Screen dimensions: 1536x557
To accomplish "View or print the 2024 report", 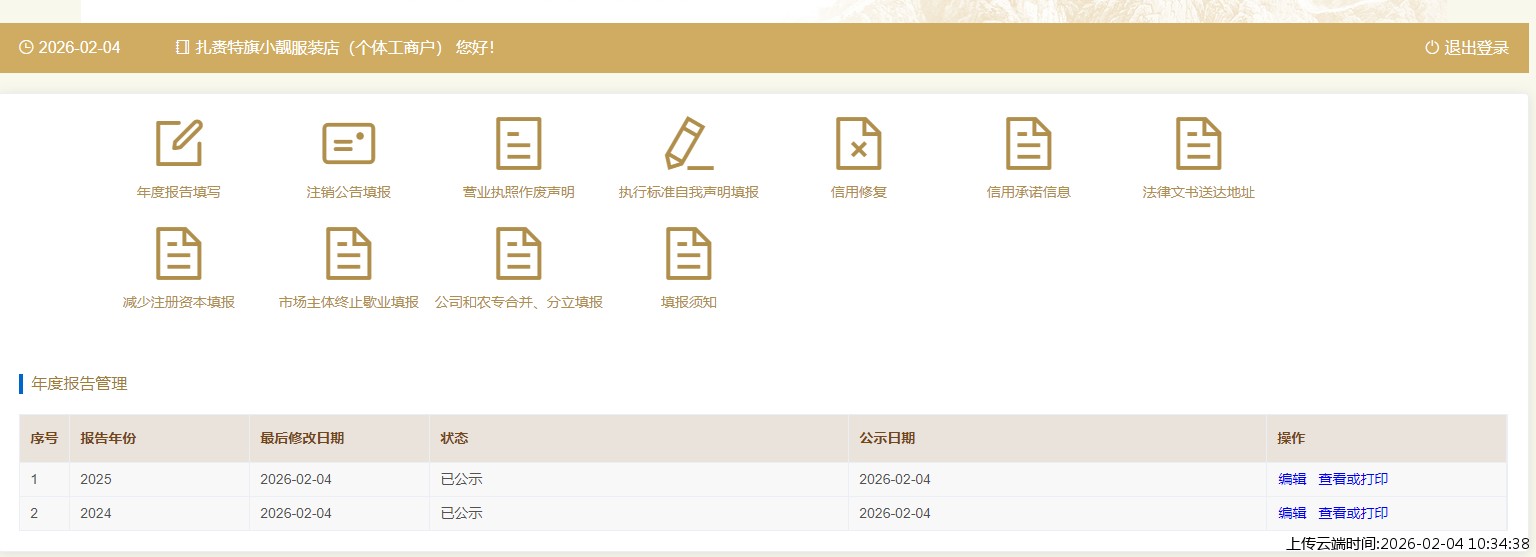I will (1353, 513).
